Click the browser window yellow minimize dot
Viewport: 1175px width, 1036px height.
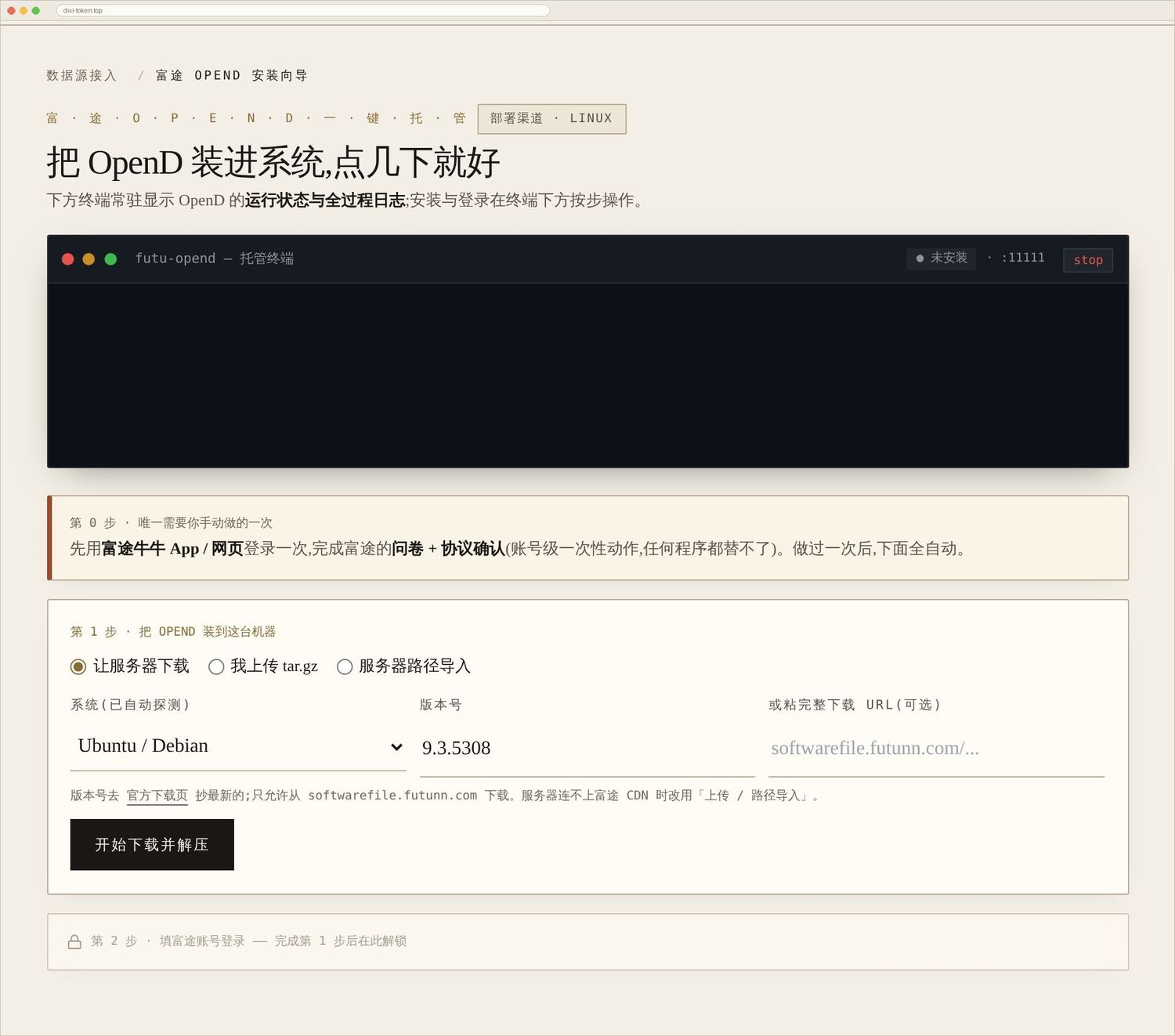point(23,10)
